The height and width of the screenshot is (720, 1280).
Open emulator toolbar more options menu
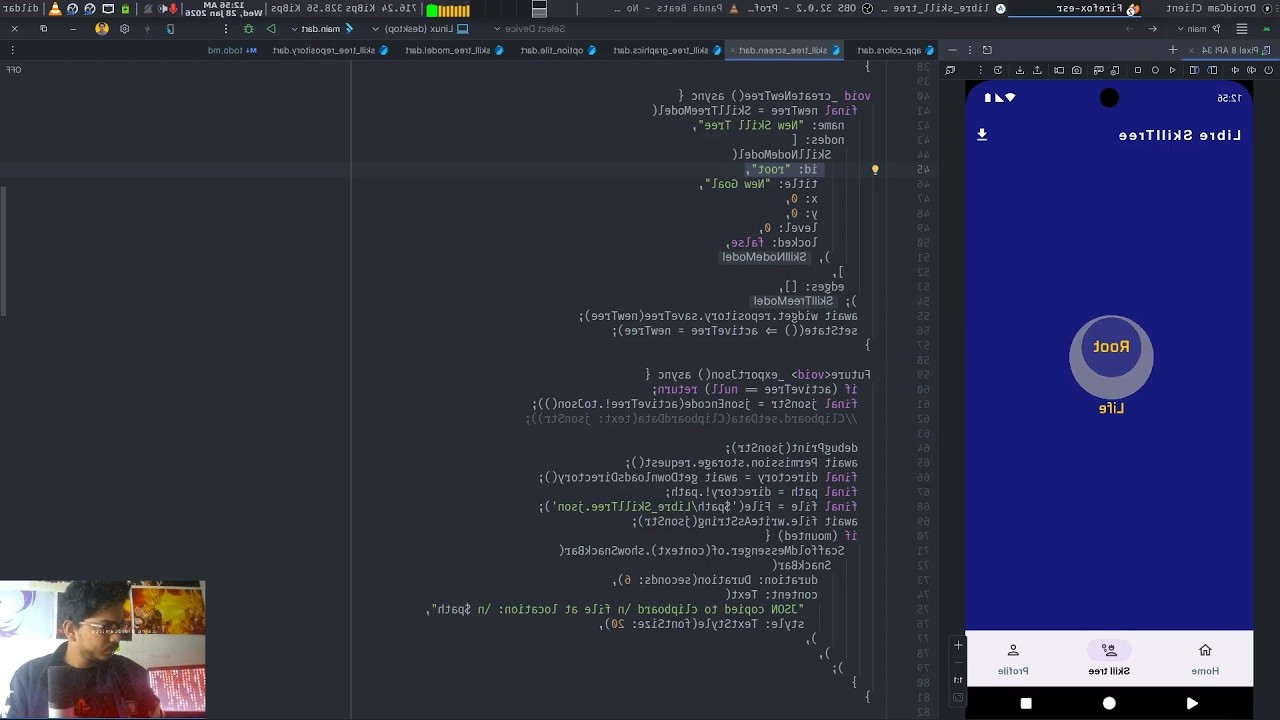(980, 70)
